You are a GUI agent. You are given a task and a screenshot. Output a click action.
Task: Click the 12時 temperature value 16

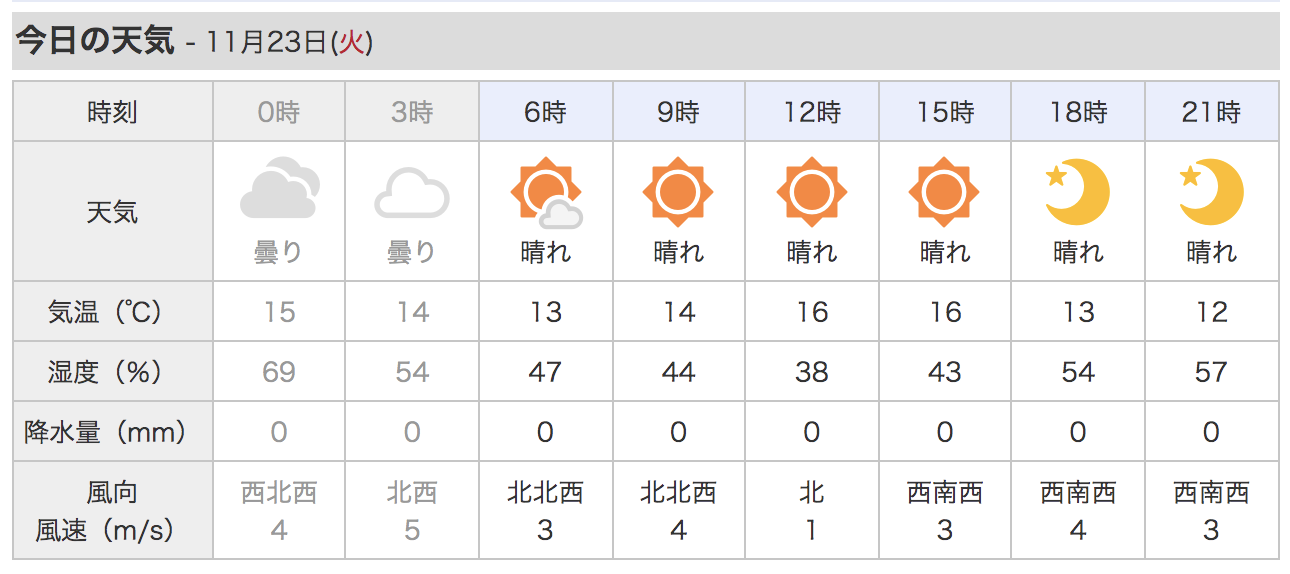click(811, 312)
